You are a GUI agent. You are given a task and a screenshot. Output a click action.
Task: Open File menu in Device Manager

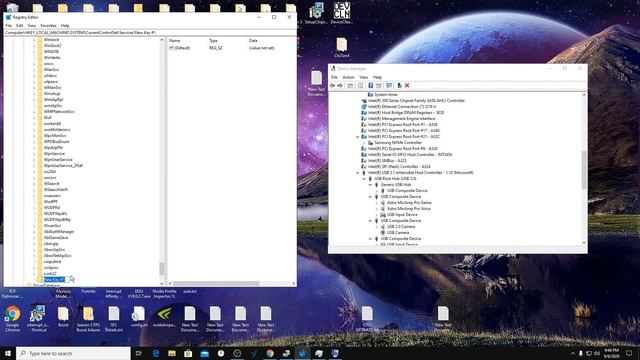334,77
